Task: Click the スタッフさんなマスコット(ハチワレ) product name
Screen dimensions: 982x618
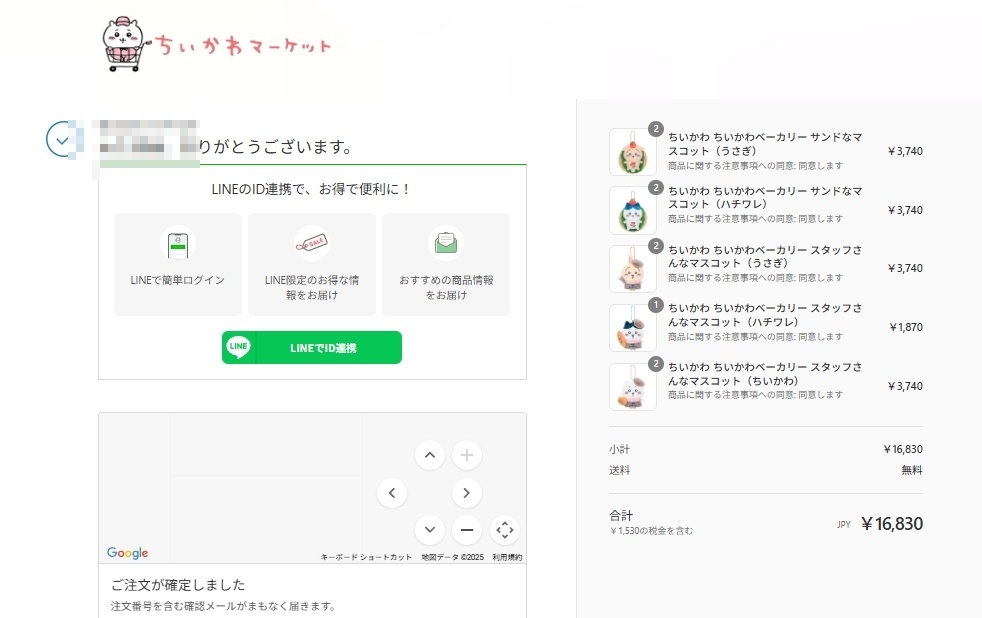Action: tap(765, 315)
